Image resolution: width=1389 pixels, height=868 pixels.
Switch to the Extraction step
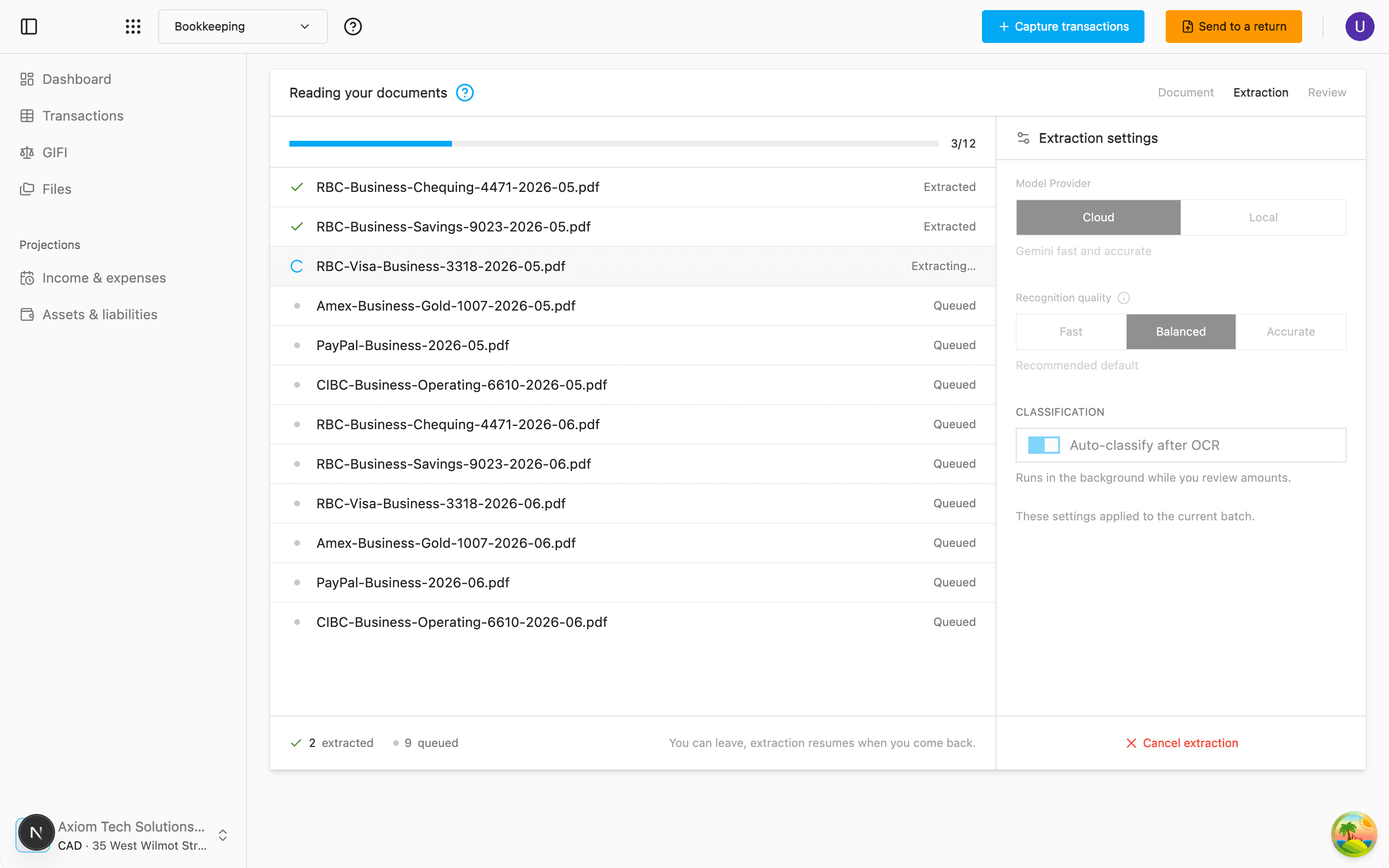tap(1260, 93)
